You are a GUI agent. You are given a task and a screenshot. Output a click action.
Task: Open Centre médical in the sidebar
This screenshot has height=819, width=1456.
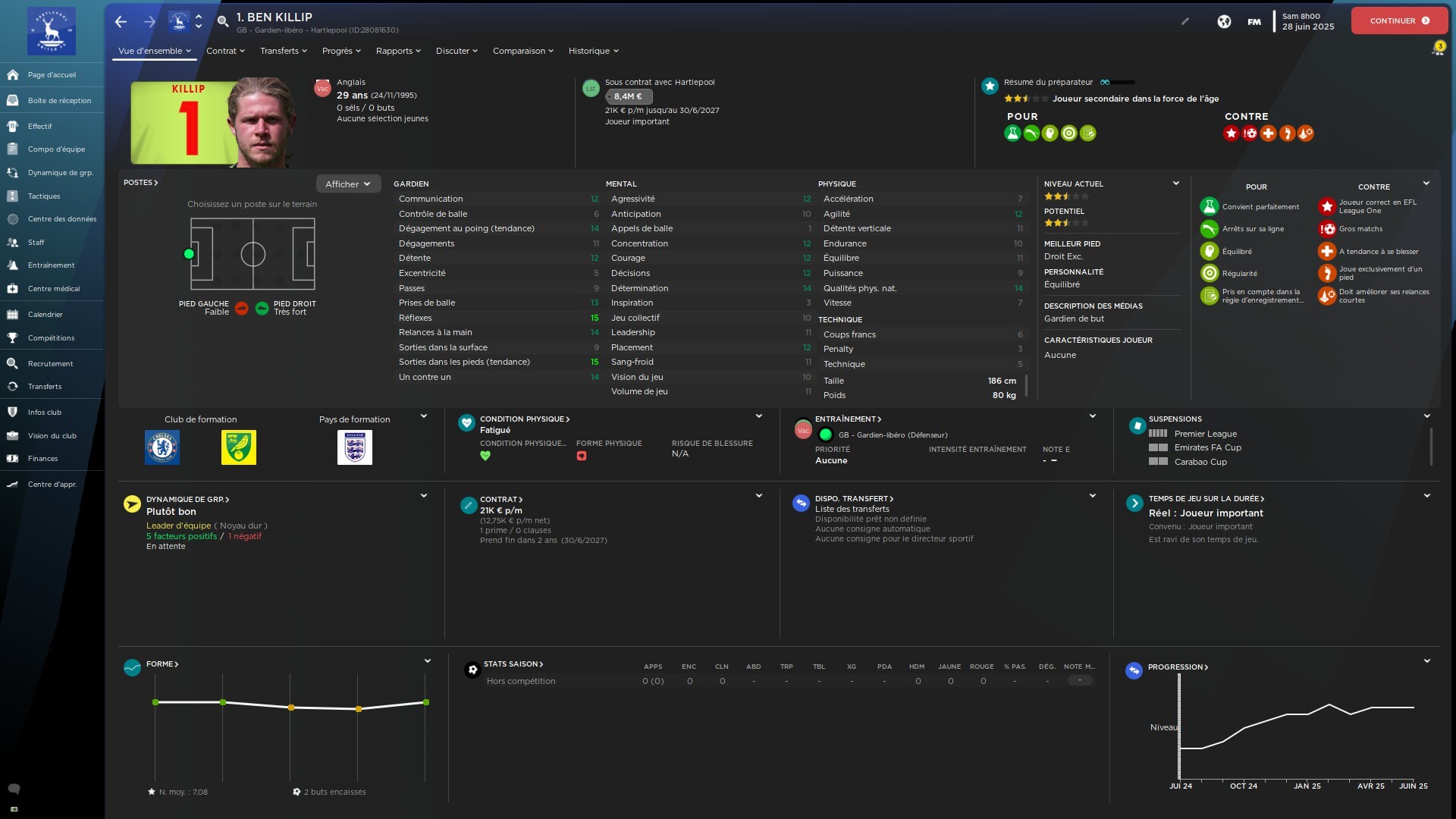pos(53,289)
